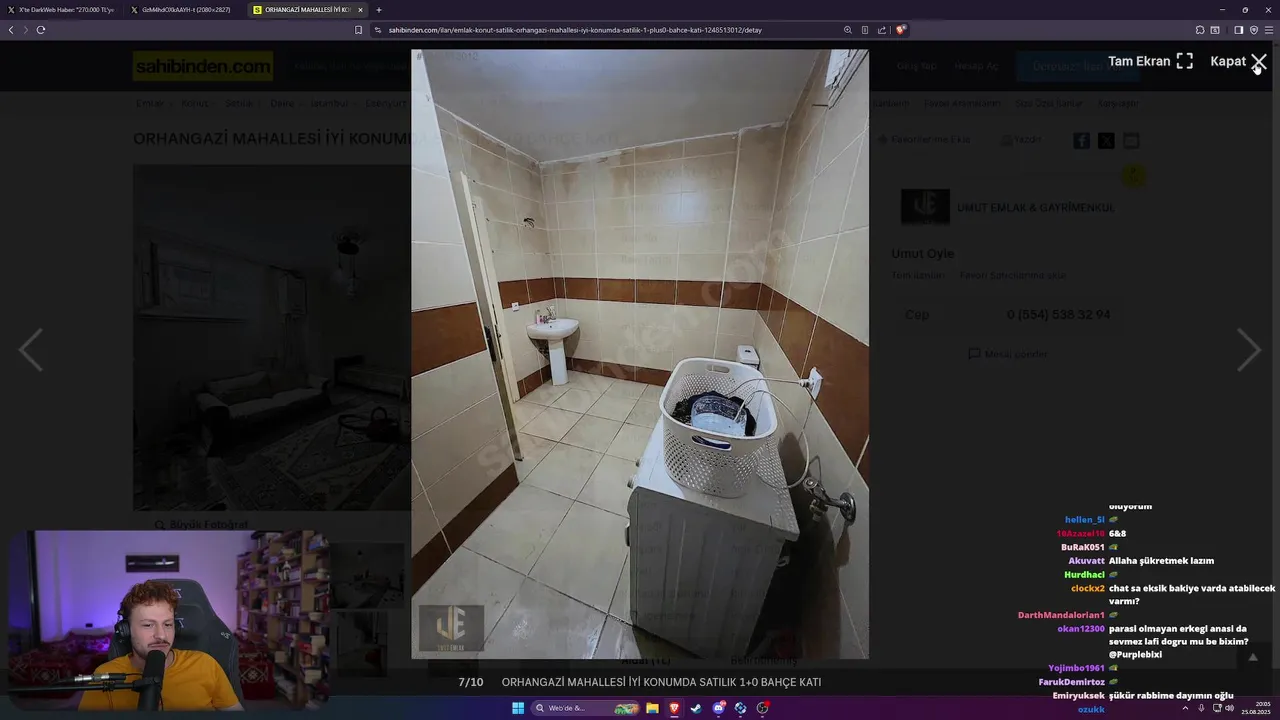Close the photo viewer with Kapat

point(1238,62)
